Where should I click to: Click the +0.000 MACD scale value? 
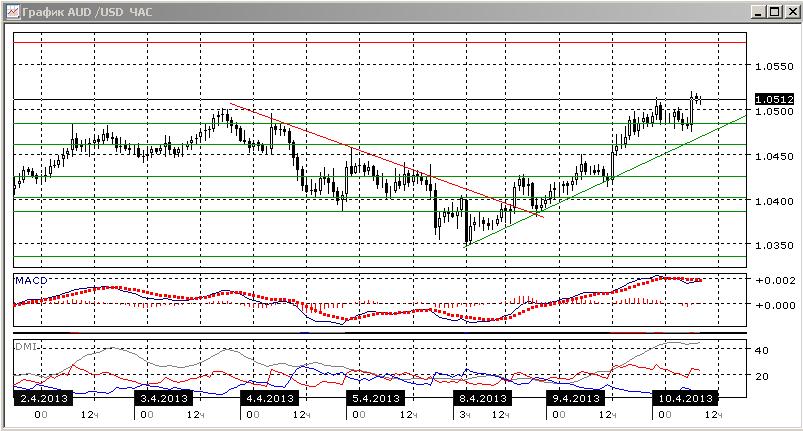click(x=776, y=305)
